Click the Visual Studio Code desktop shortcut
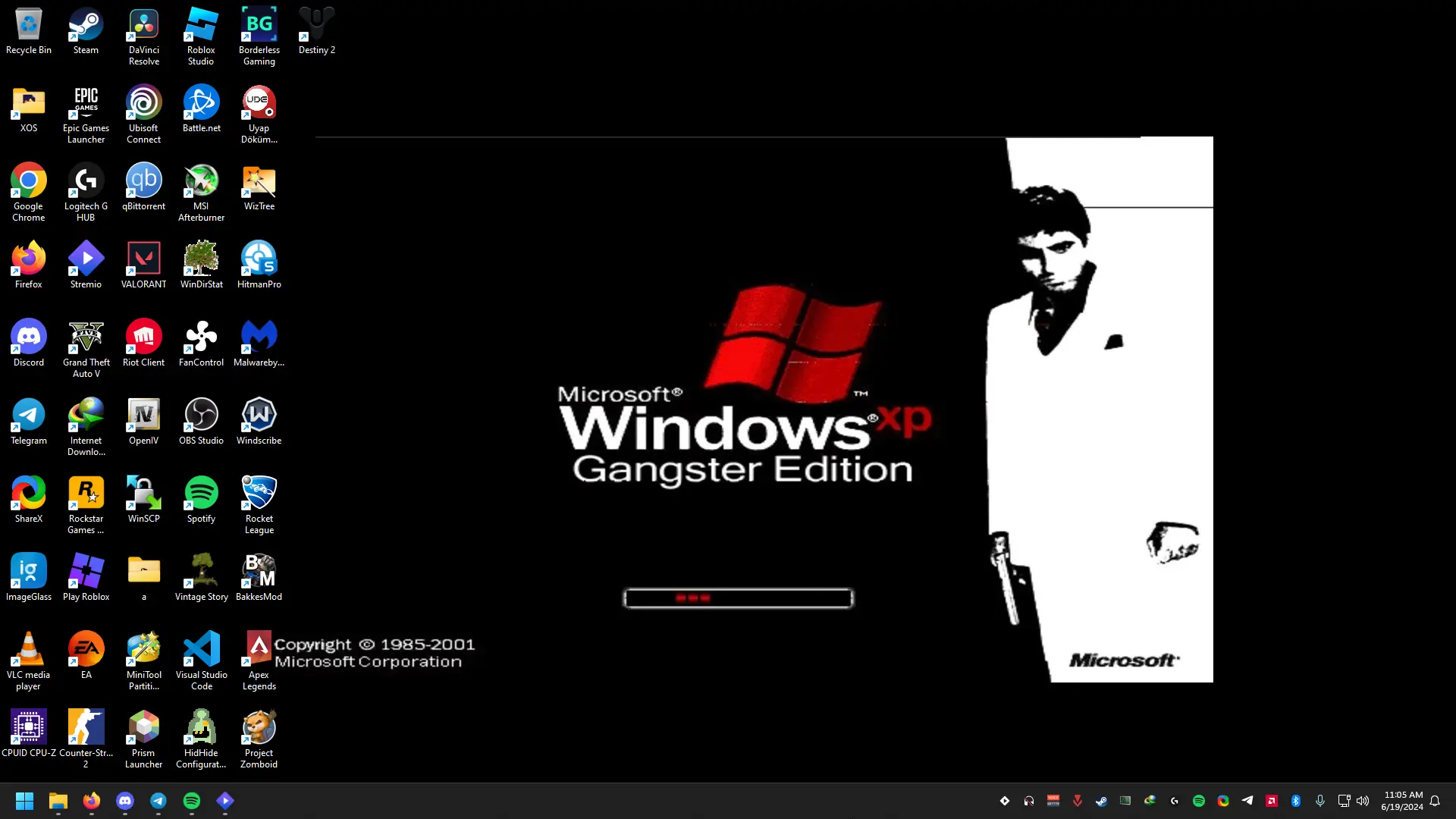 pyautogui.click(x=201, y=662)
